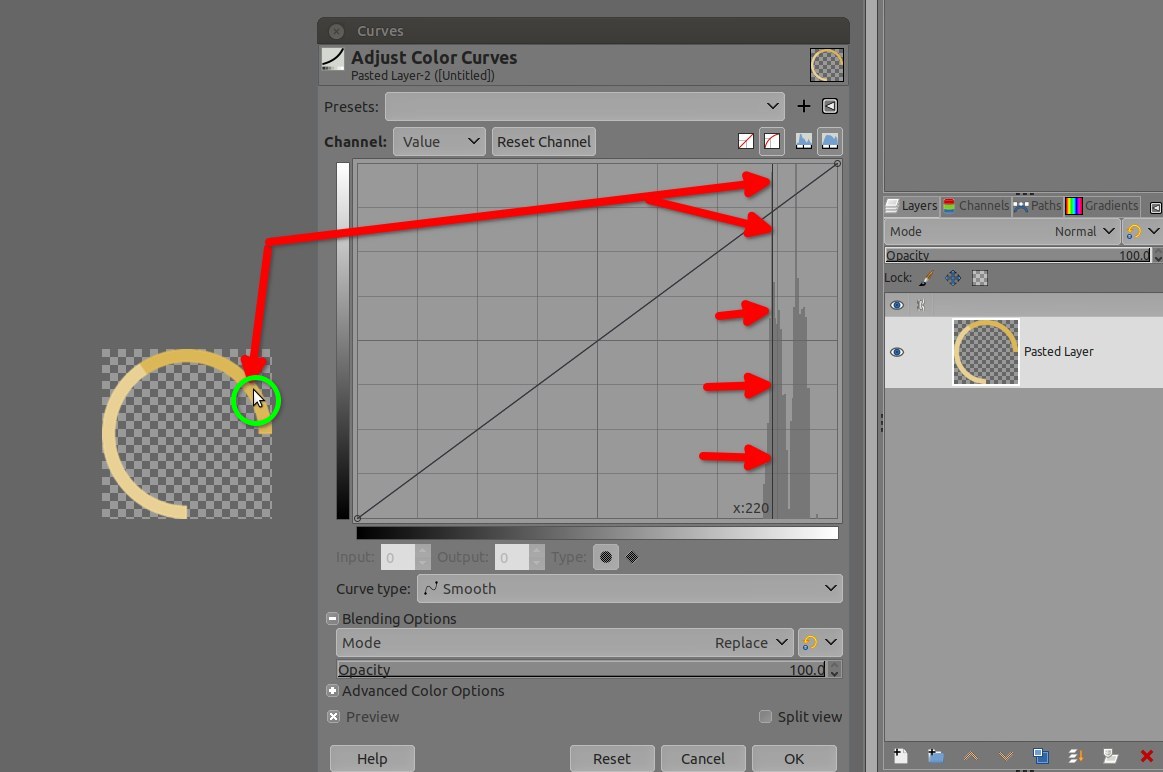The image size is (1163, 772).
Task: Increase or decrease Curves opacity with the spinner arrows
Action: (834, 670)
